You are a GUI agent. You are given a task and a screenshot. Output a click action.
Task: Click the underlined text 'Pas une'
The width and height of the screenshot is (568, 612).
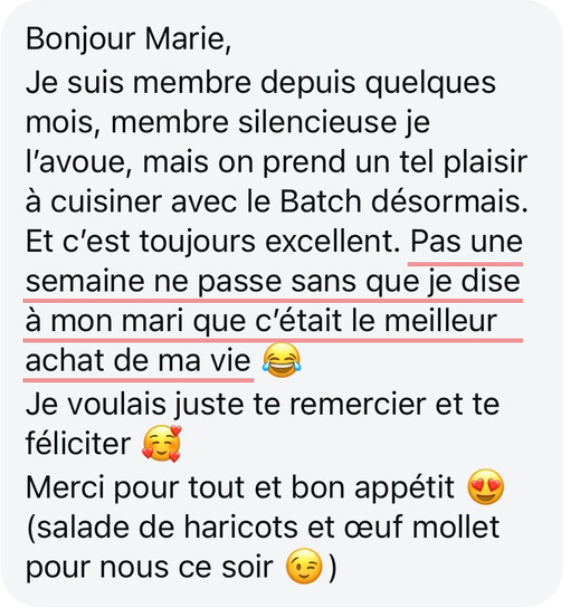467,242
